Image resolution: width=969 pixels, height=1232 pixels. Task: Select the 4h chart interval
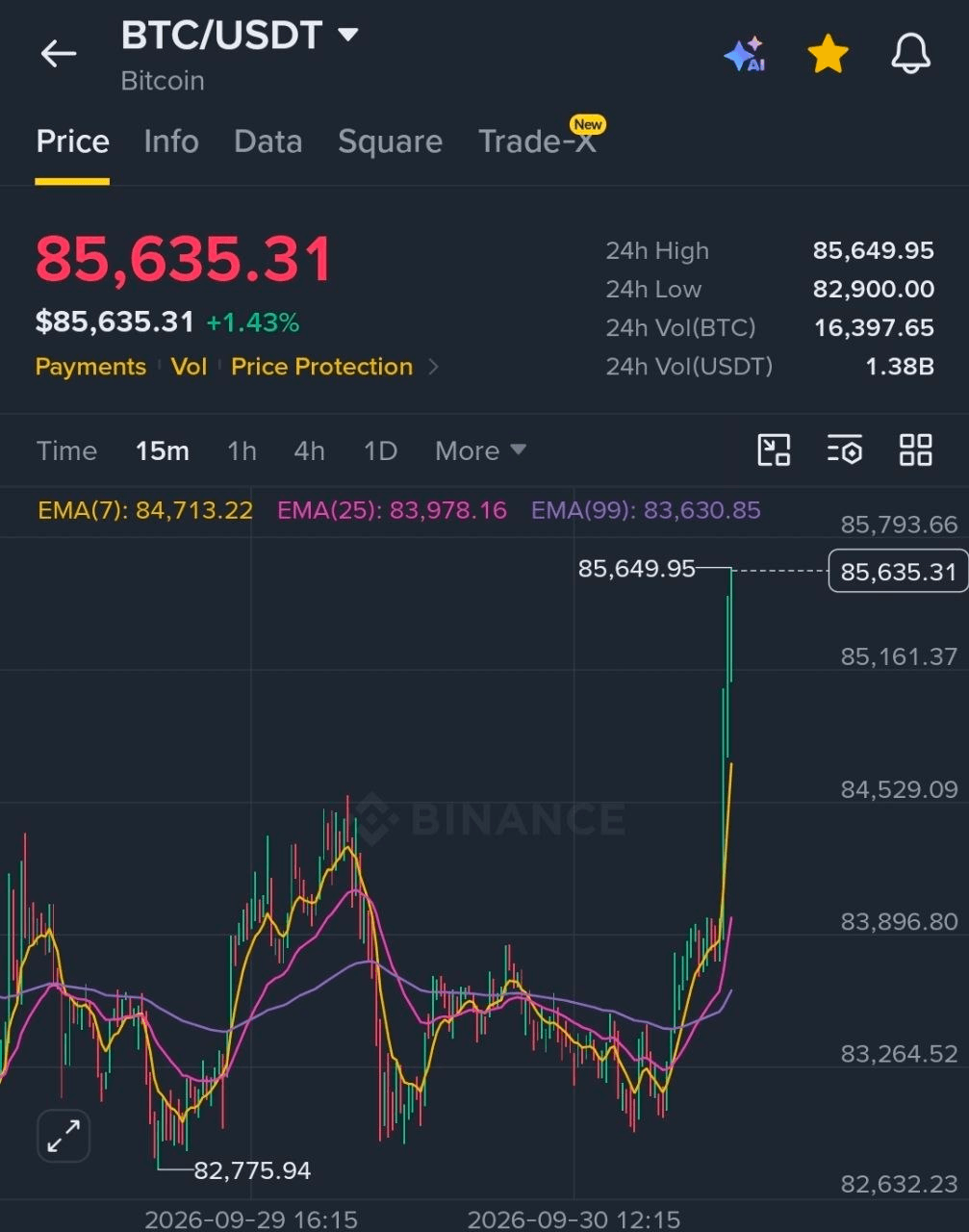(x=309, y=450)
